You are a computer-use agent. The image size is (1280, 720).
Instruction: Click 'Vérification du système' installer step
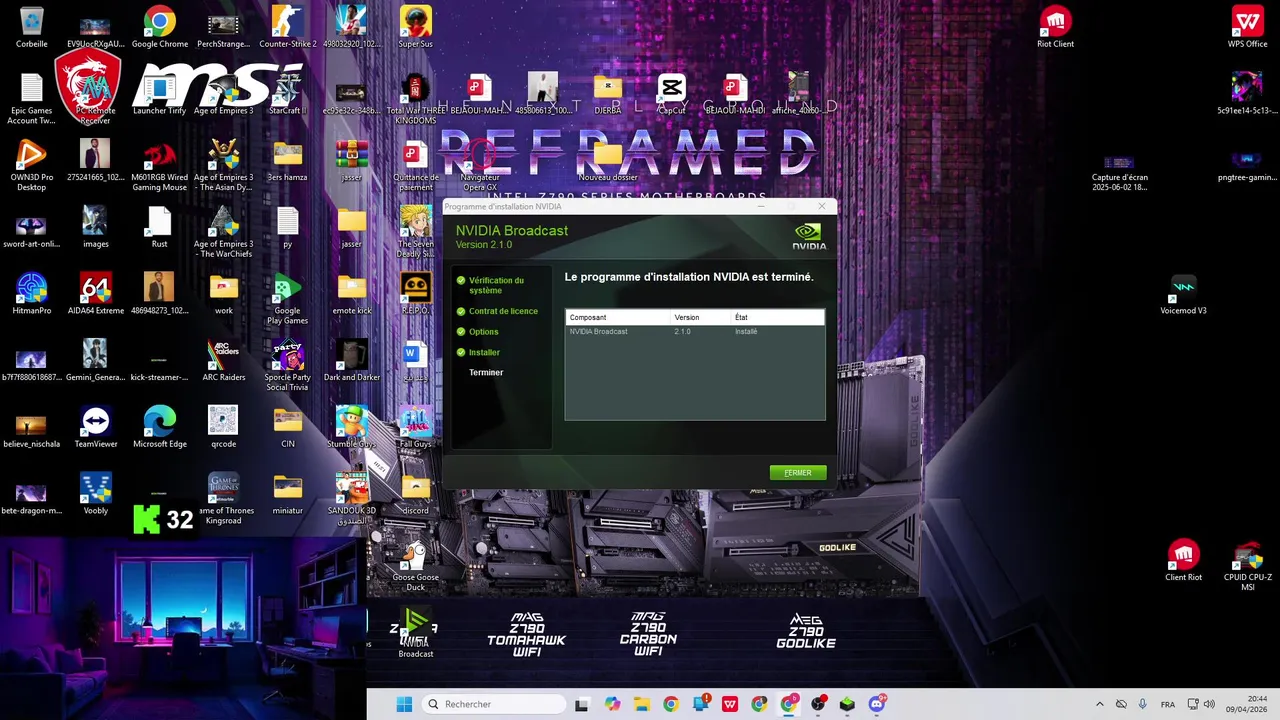[496, 285]
